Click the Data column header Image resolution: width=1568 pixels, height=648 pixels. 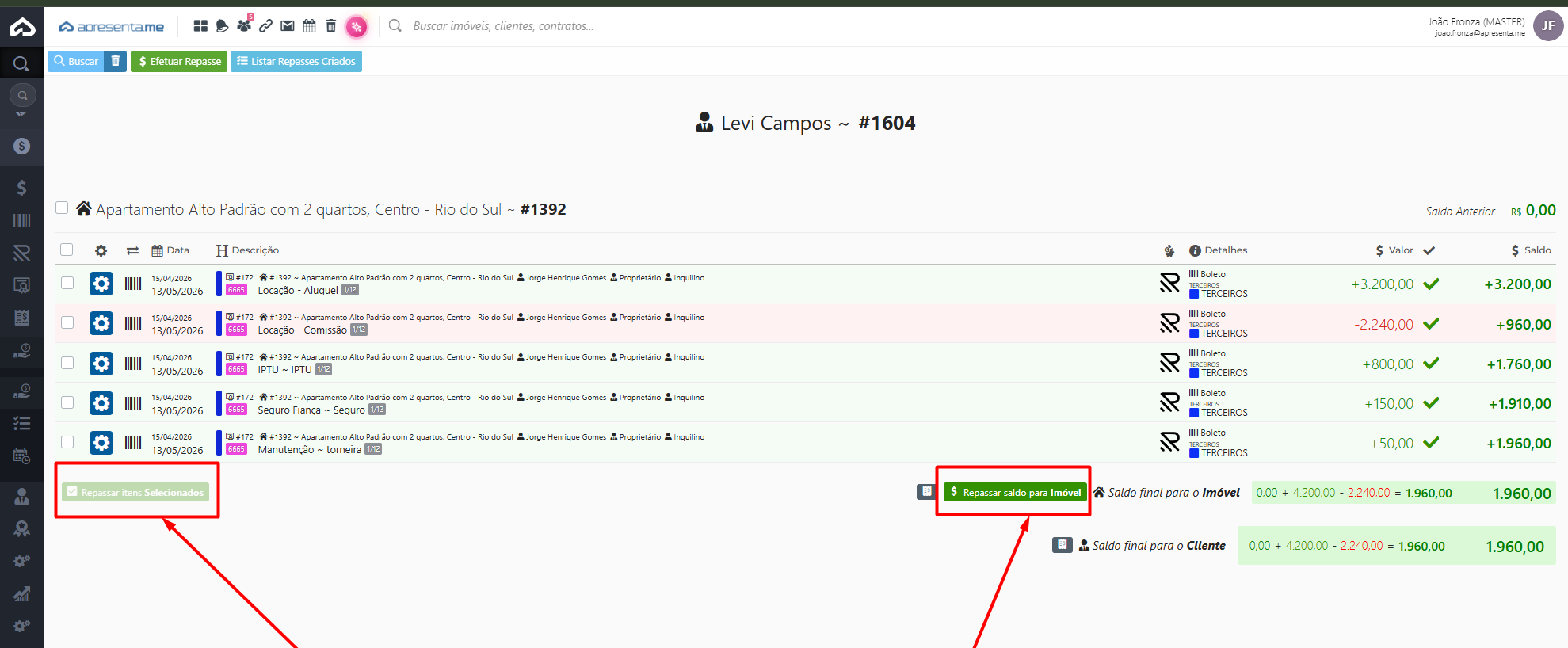pos(170,250)
